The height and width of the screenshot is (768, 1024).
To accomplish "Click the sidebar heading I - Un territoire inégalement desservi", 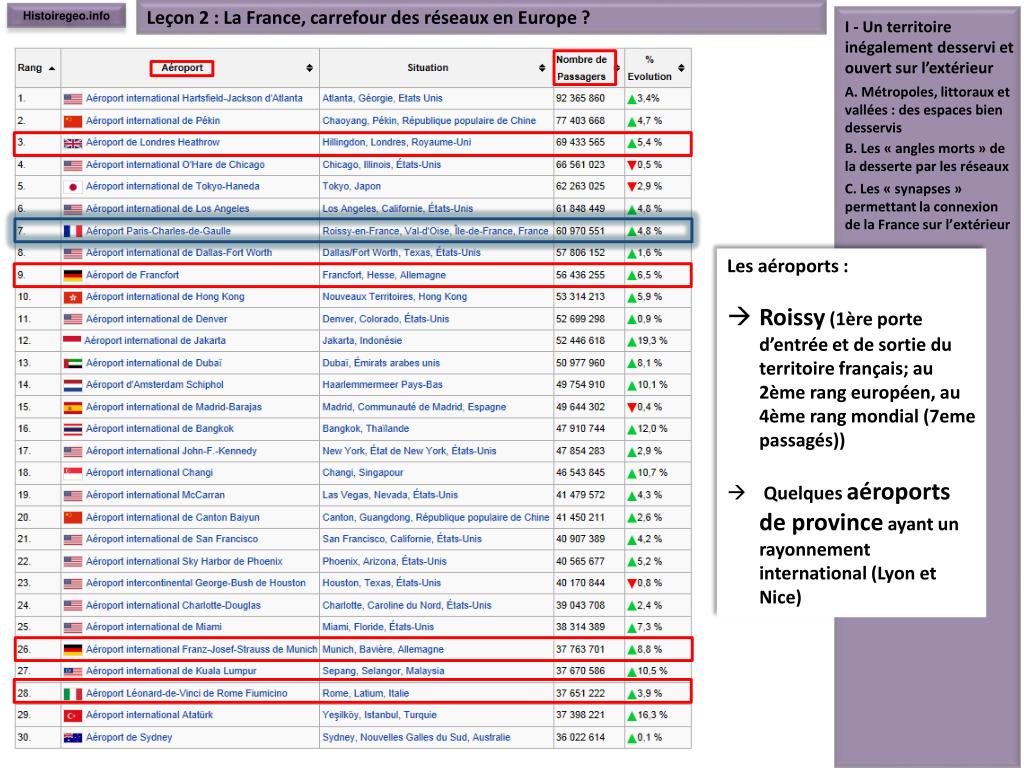I will 929,47.
